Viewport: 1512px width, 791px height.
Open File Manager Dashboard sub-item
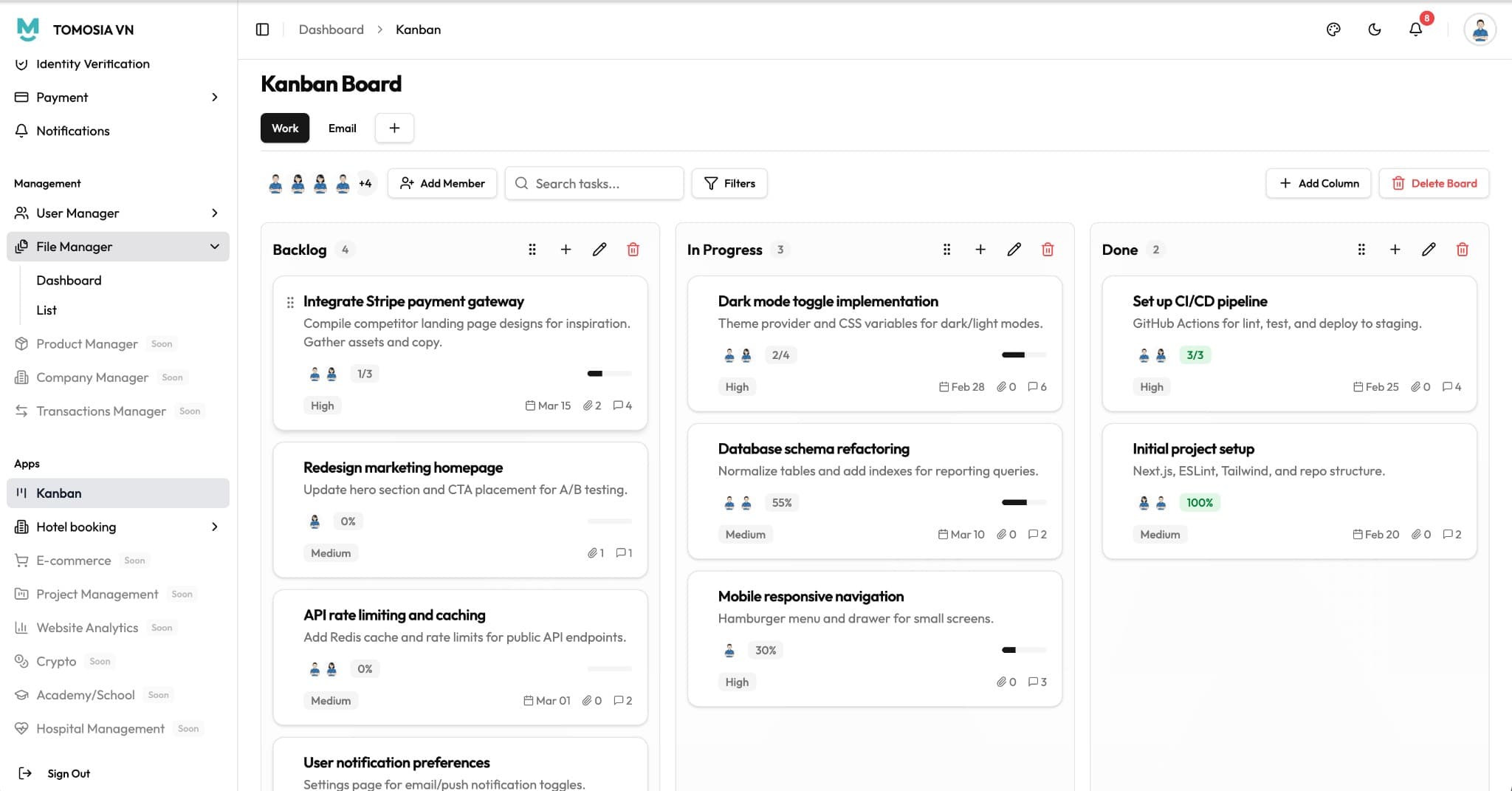(x=69, y=280)
